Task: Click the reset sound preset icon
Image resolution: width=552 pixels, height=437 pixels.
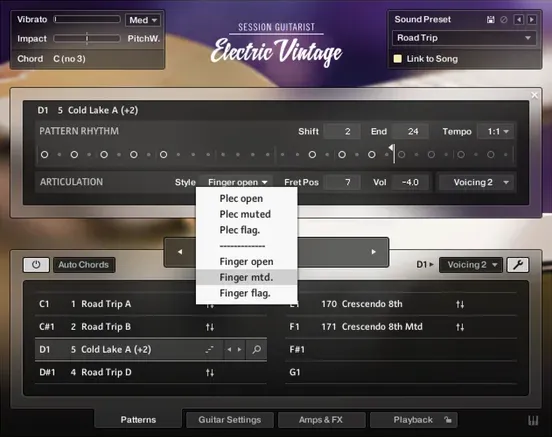Action: pos(504,20)
